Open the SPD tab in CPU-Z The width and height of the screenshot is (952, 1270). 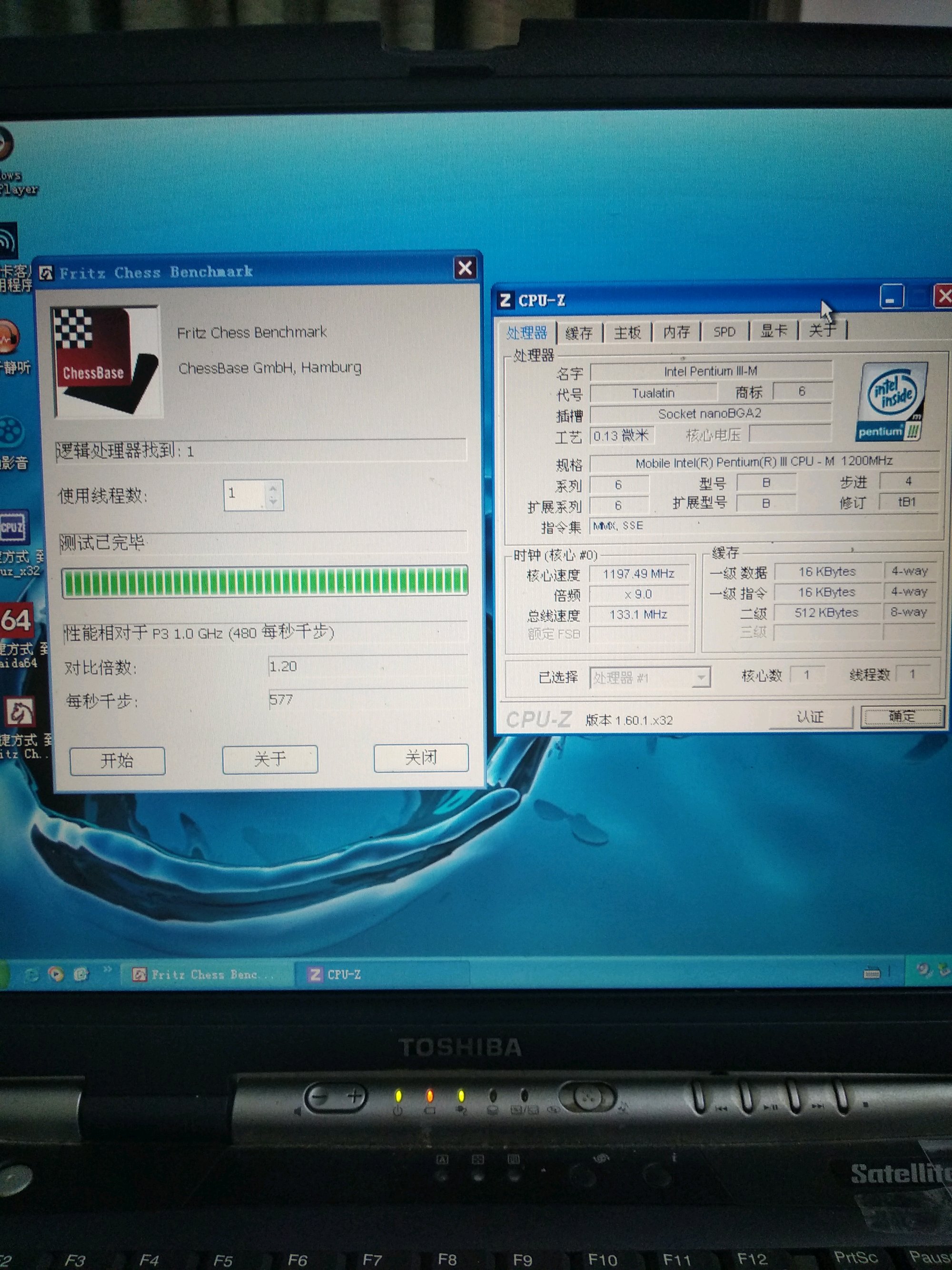724,331
